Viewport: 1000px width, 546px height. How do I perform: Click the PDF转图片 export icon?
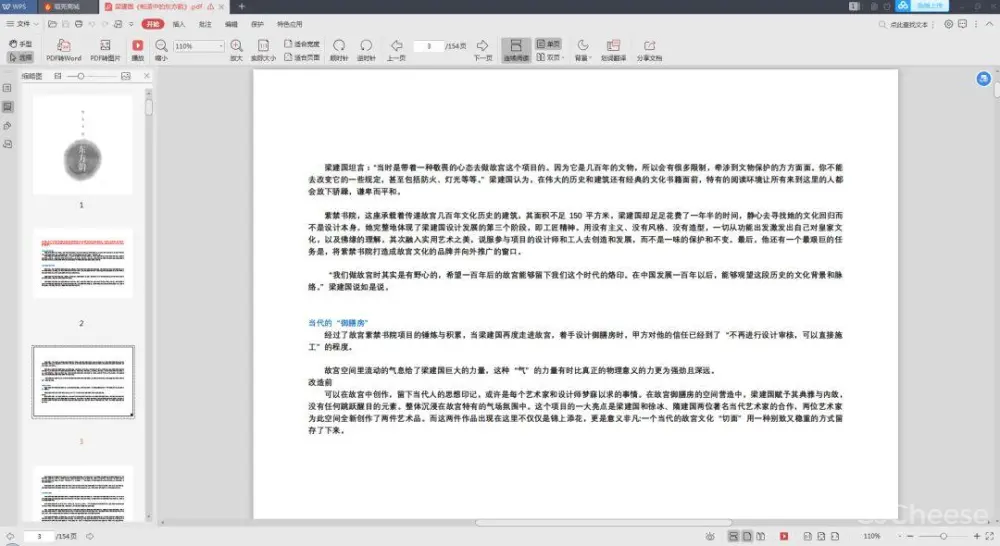point(105,46)
